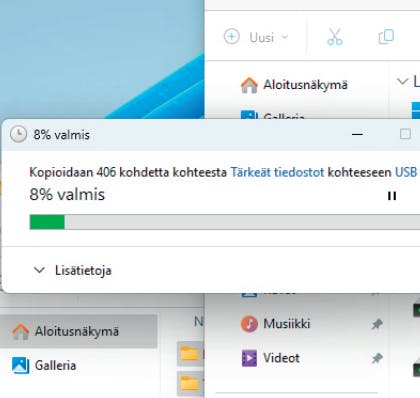Click the first yellow folder thumbnail
Viewport: 420px width, 398px height.
(x=189, y=354)
